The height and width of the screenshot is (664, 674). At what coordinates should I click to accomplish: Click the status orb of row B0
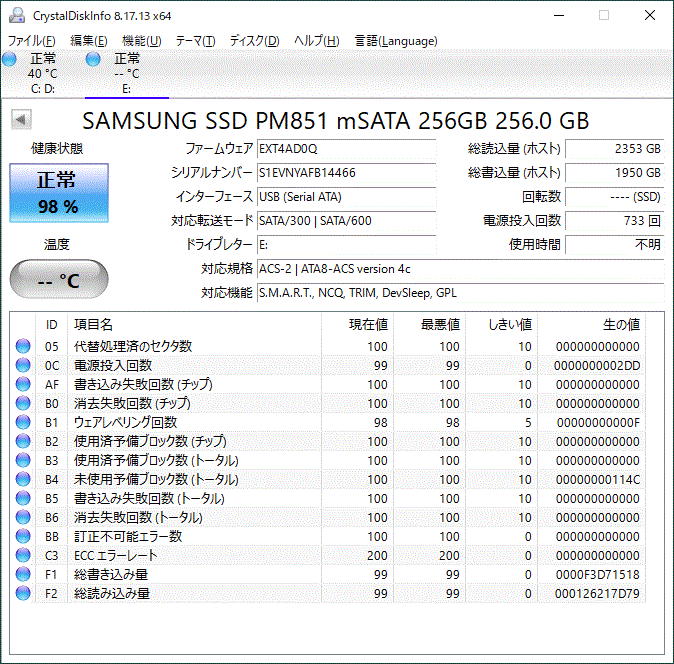pos(23,403)
